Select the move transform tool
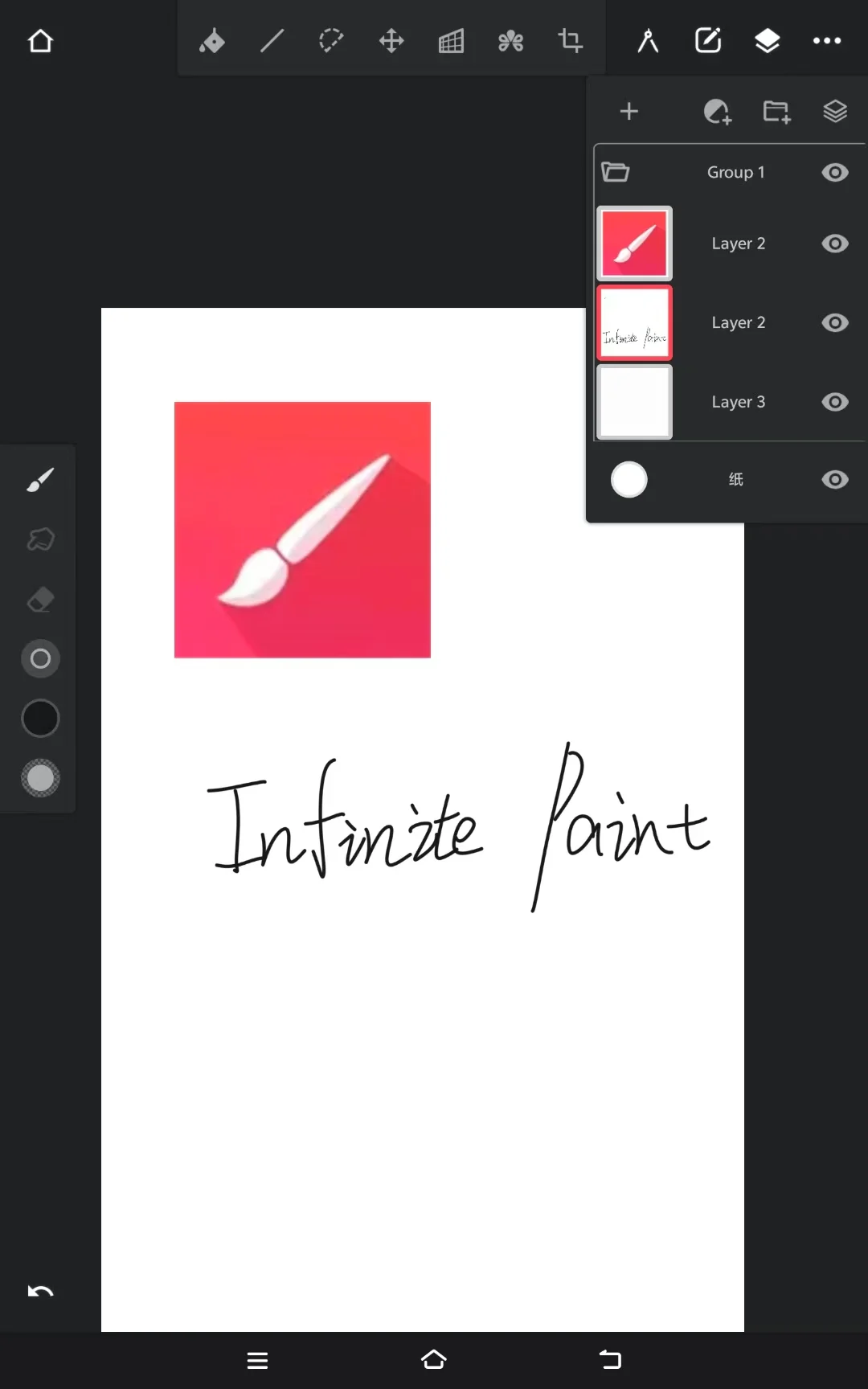Screen dimensions: 868x1389 [x=391, y=40]
